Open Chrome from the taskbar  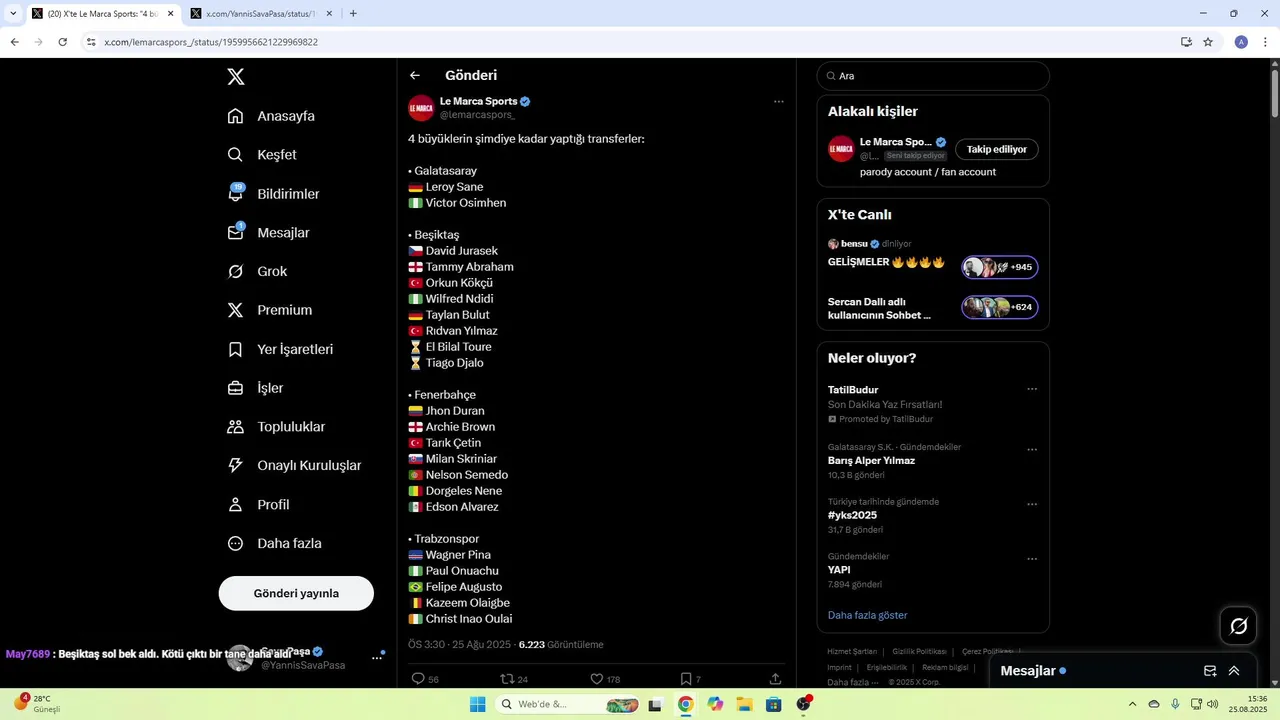(685, 704)
